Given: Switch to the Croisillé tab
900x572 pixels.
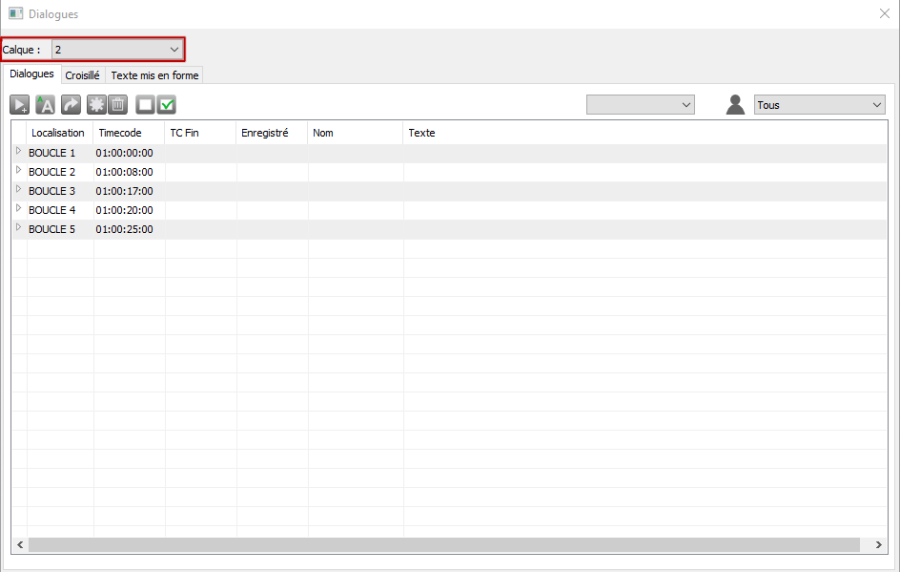Looking at the screenshot, I should pyautogui.click(x=82, y=75).
